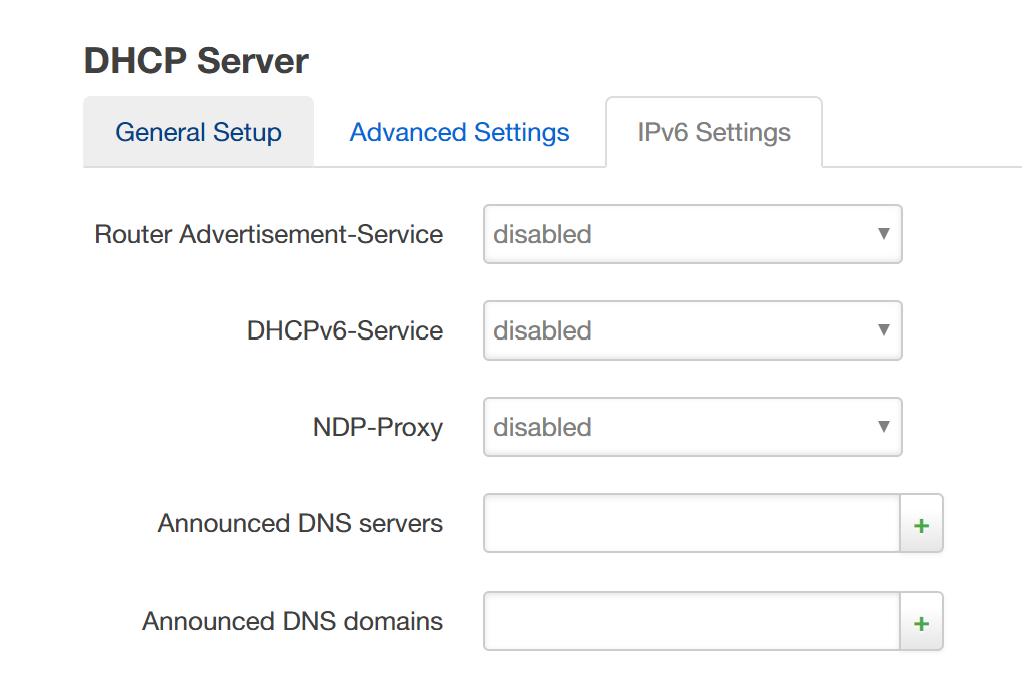The height and width of the screenshot is (676, 1022).
Task: Switch to the Advanced Settings tab
Action: coord(459,132)
